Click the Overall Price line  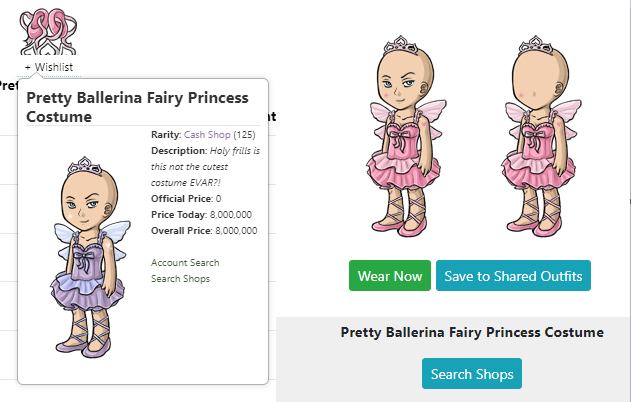tap(204, 231)
